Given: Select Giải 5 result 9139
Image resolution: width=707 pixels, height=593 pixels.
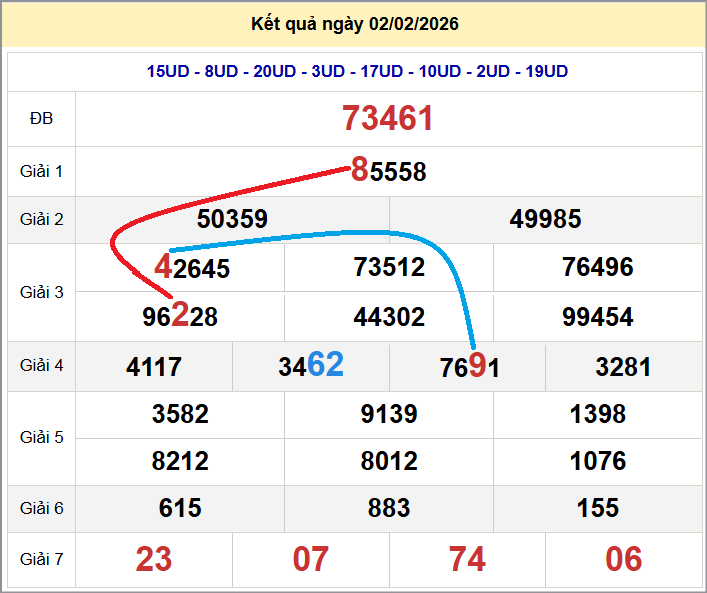Looking at the screenshot, I should coord(389,414).
